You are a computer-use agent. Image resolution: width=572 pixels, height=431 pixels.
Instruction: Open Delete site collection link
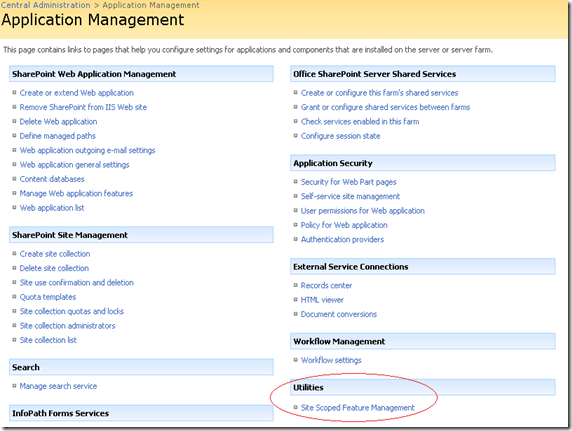pyautogui.click(x=54, y=268)
